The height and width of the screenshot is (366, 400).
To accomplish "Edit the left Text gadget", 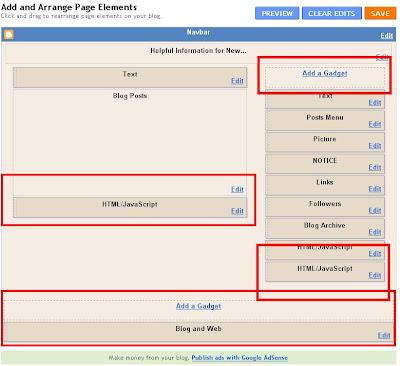I will click(237, 81).
